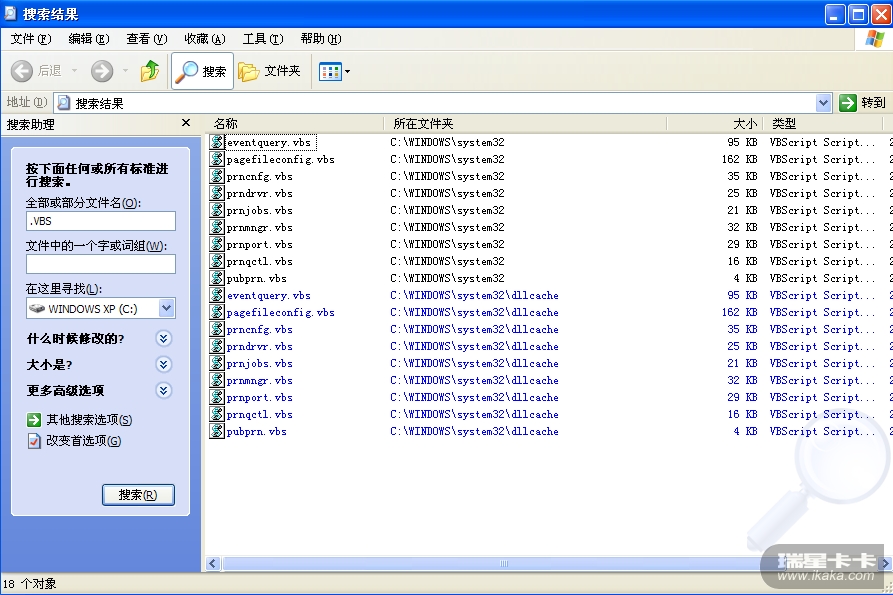
Task: Select blue pubprn.vbs dllcache file icon
Action: point(216,431)
